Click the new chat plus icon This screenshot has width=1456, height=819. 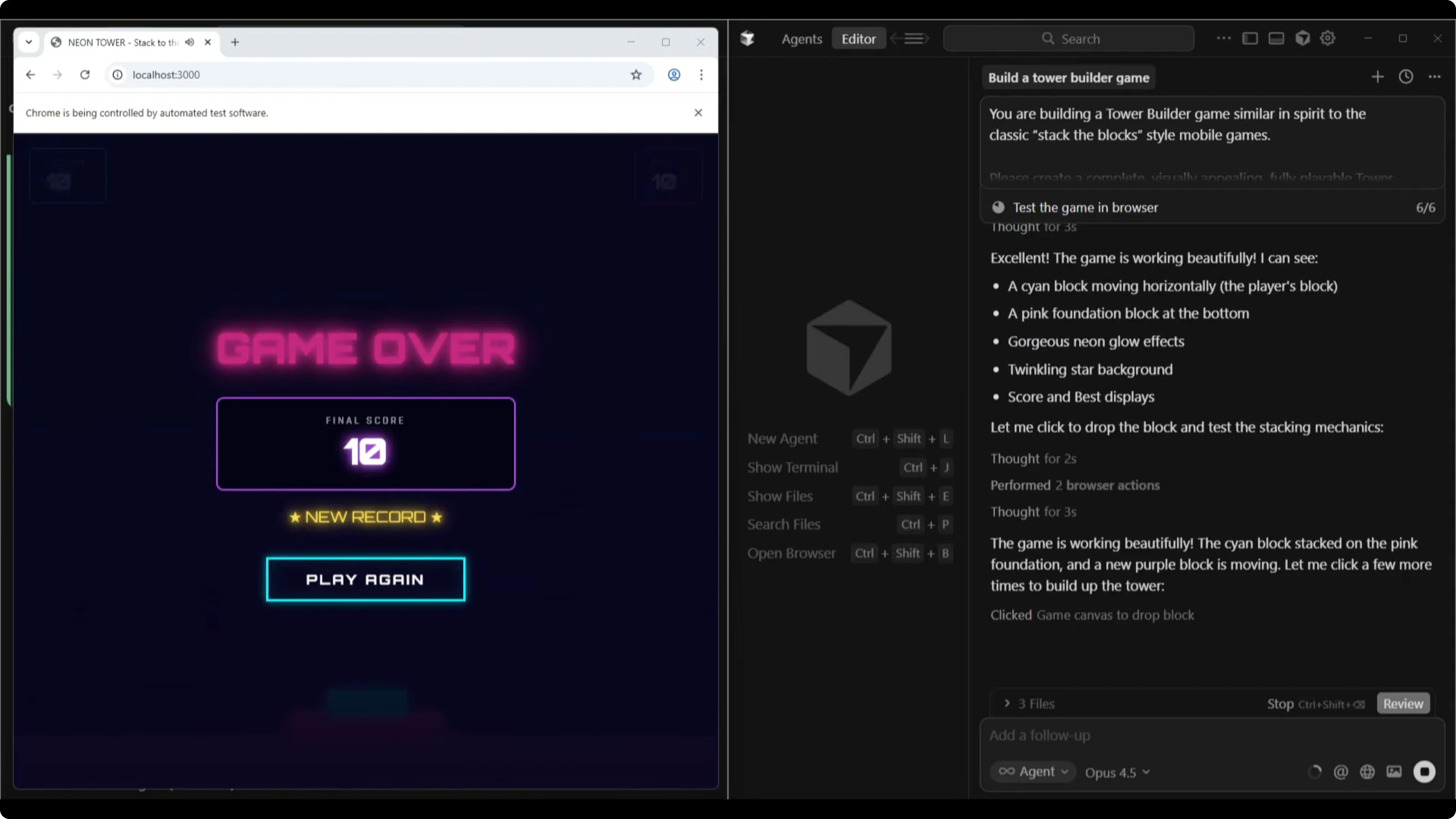1377,77
